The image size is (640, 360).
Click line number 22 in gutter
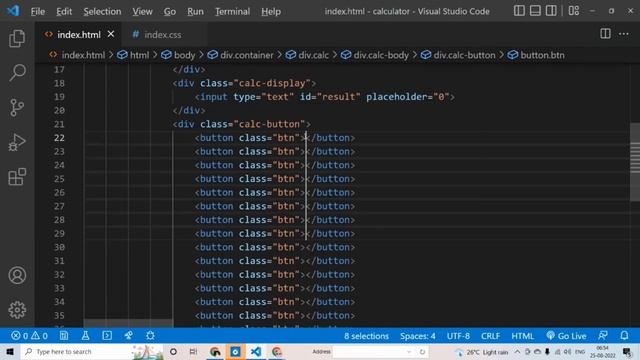59,138
